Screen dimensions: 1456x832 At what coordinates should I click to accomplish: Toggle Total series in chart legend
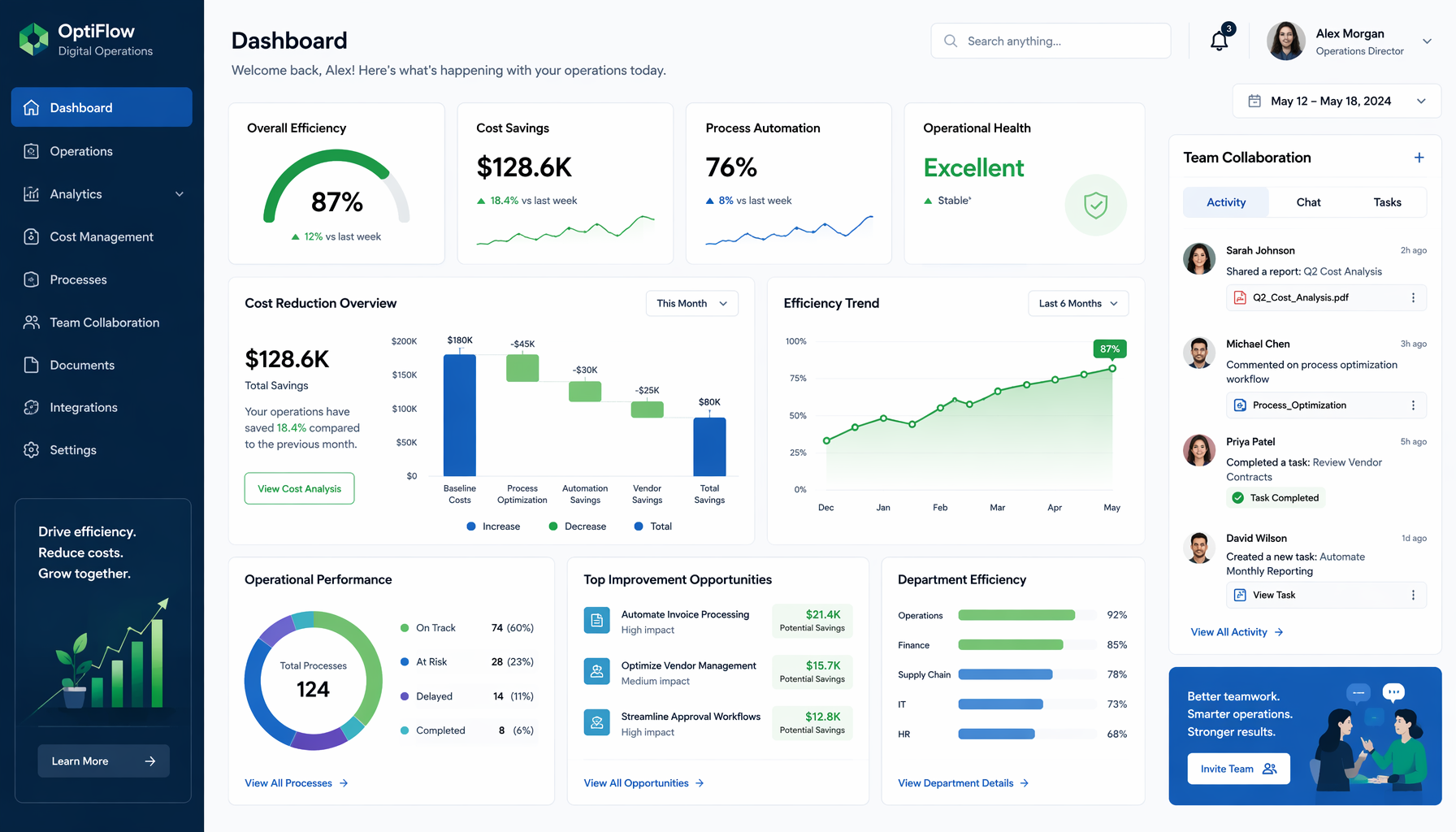click(653, 526)
